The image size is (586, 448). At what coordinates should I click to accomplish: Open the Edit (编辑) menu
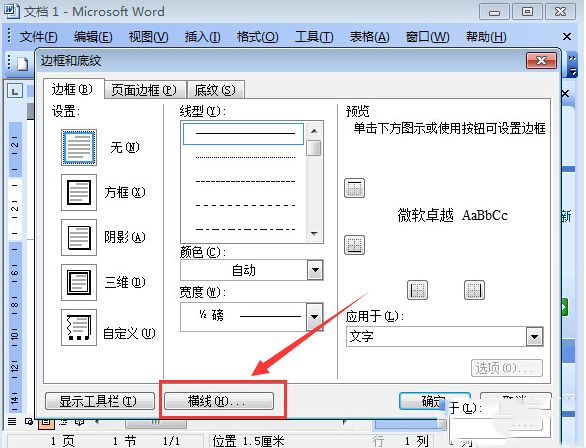[x=93, y=37]
